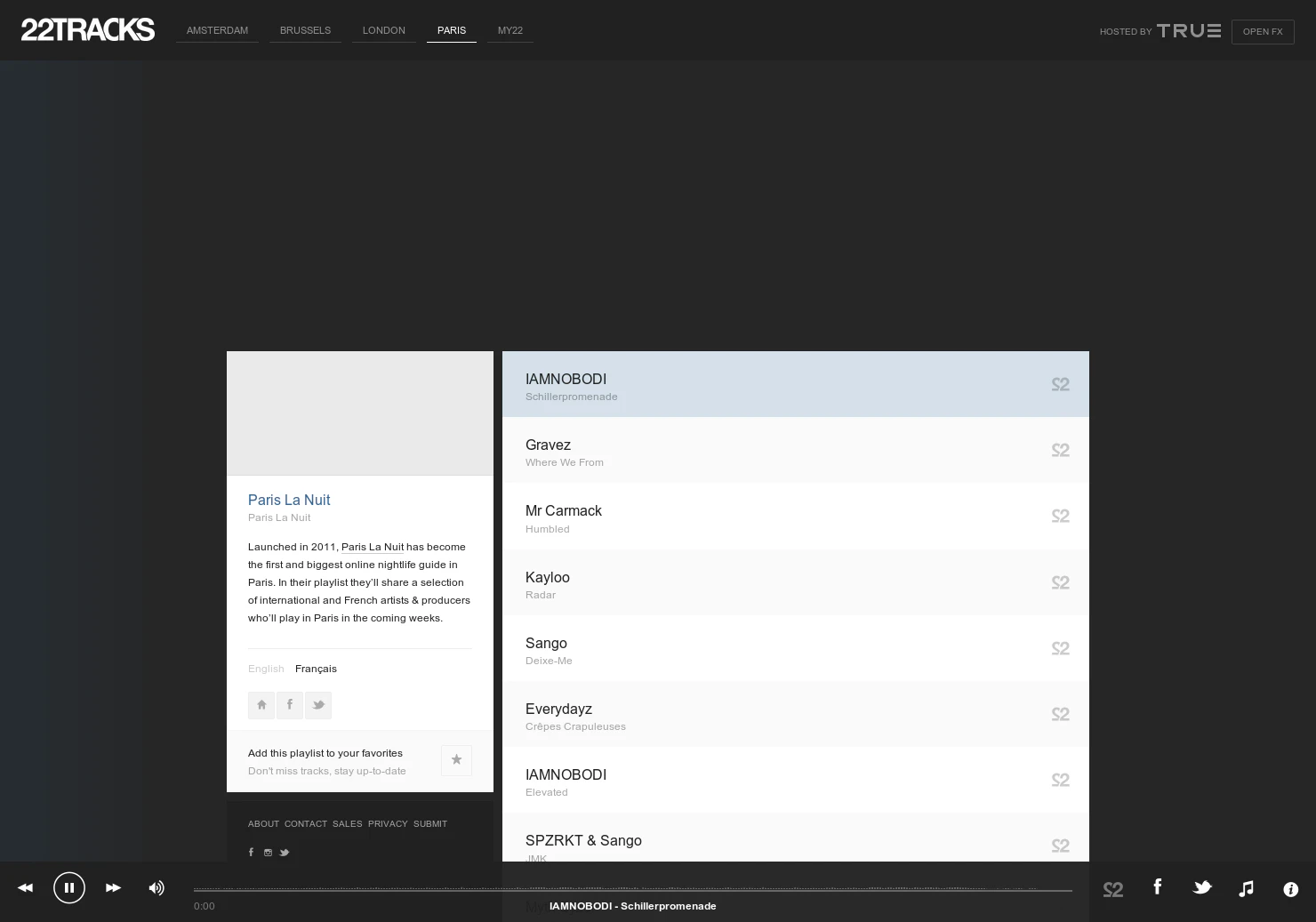The width and height of the screenshot is (1316, 922).
Task: Switch to the London city tab
Action: tap(384, 30)
